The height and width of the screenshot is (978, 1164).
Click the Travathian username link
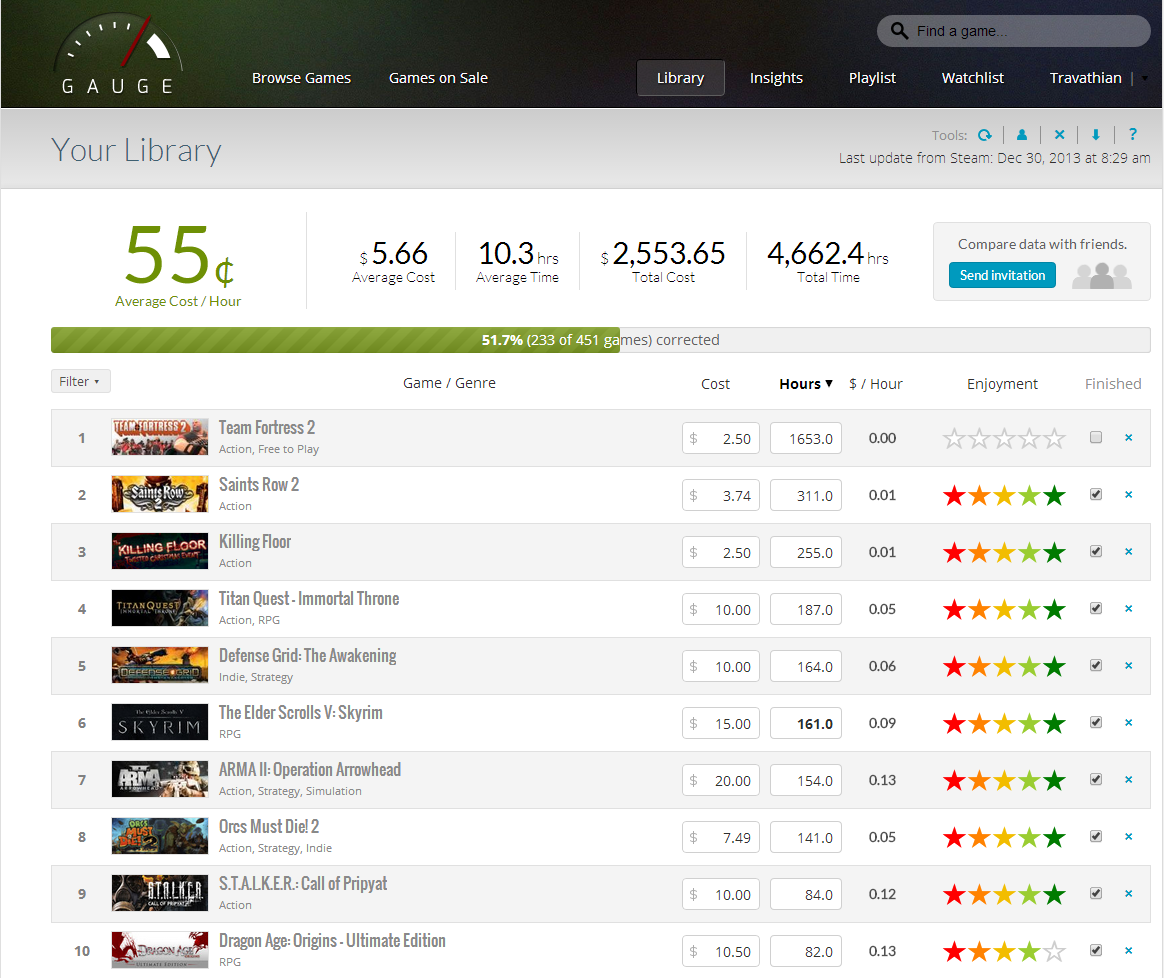coord(1085,78)
